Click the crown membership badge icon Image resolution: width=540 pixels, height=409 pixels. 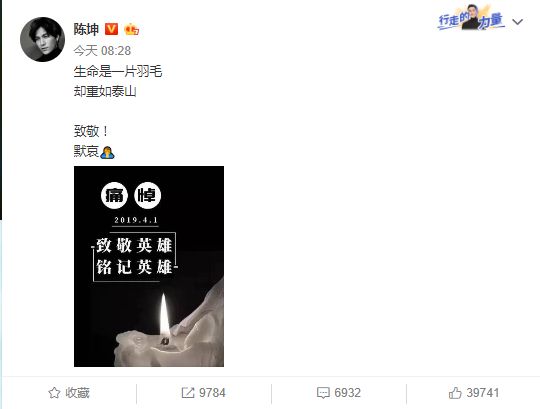coord(132,30)
